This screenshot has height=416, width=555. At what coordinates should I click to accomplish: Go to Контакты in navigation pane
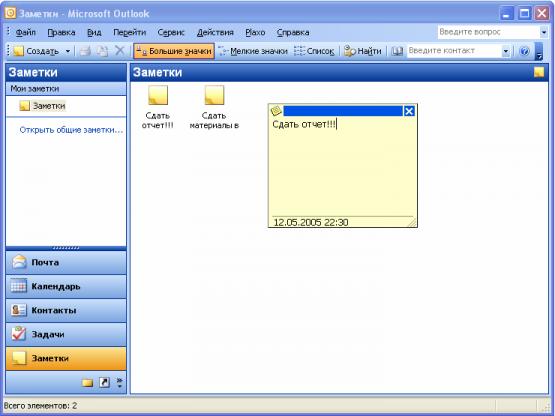coord(66,310)
